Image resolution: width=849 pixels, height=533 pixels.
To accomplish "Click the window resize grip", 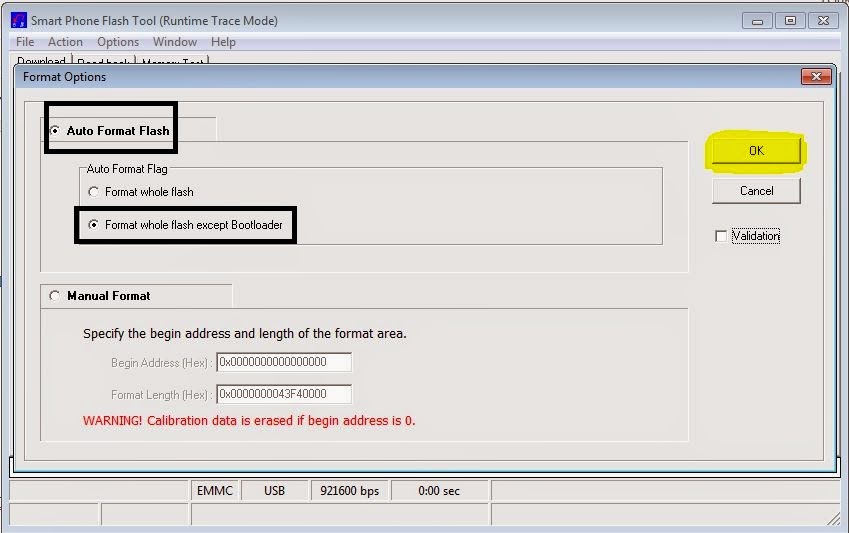I will (x=834, y=518).
